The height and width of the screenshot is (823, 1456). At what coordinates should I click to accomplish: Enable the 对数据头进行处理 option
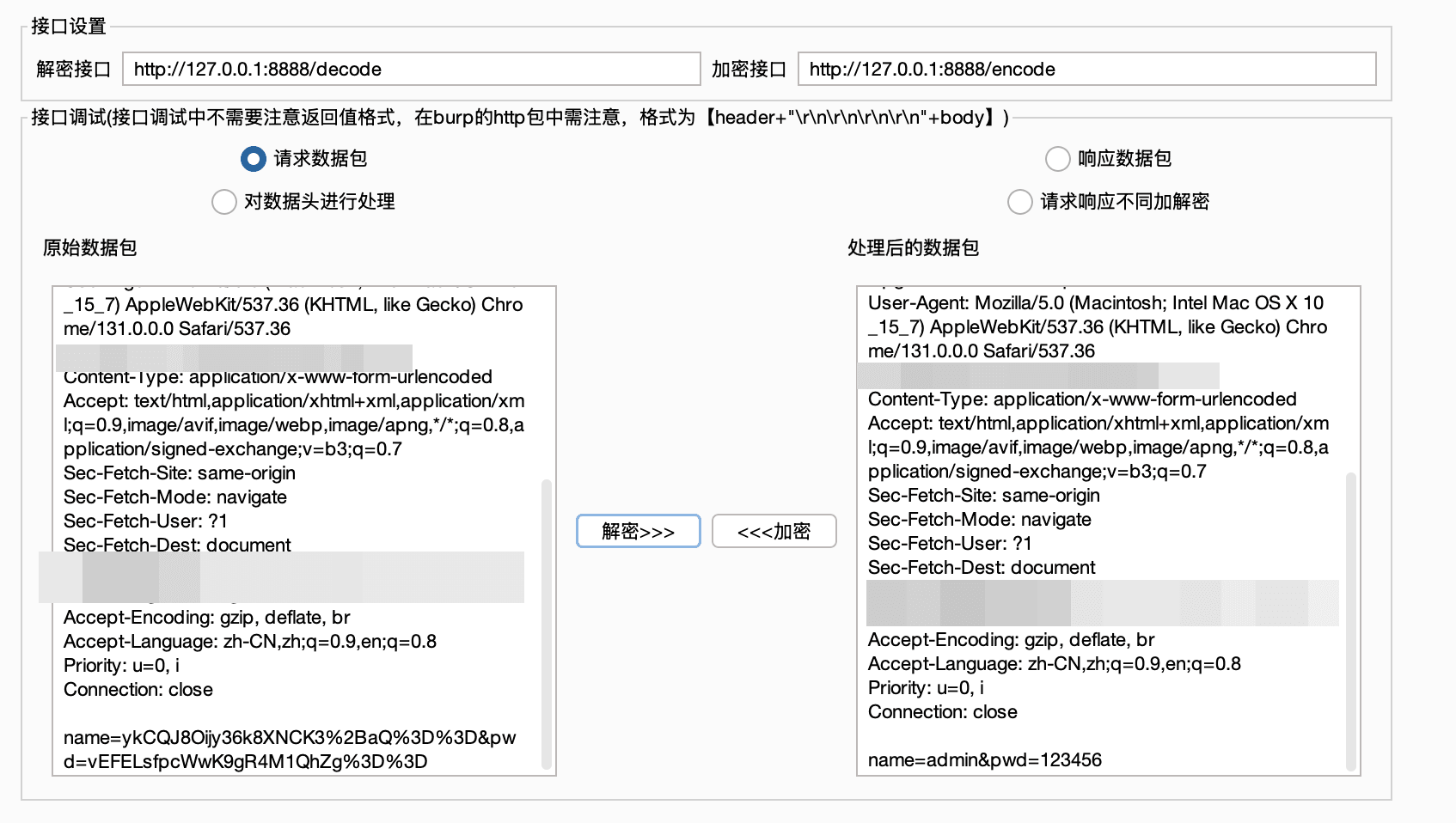tap(223, 202)
